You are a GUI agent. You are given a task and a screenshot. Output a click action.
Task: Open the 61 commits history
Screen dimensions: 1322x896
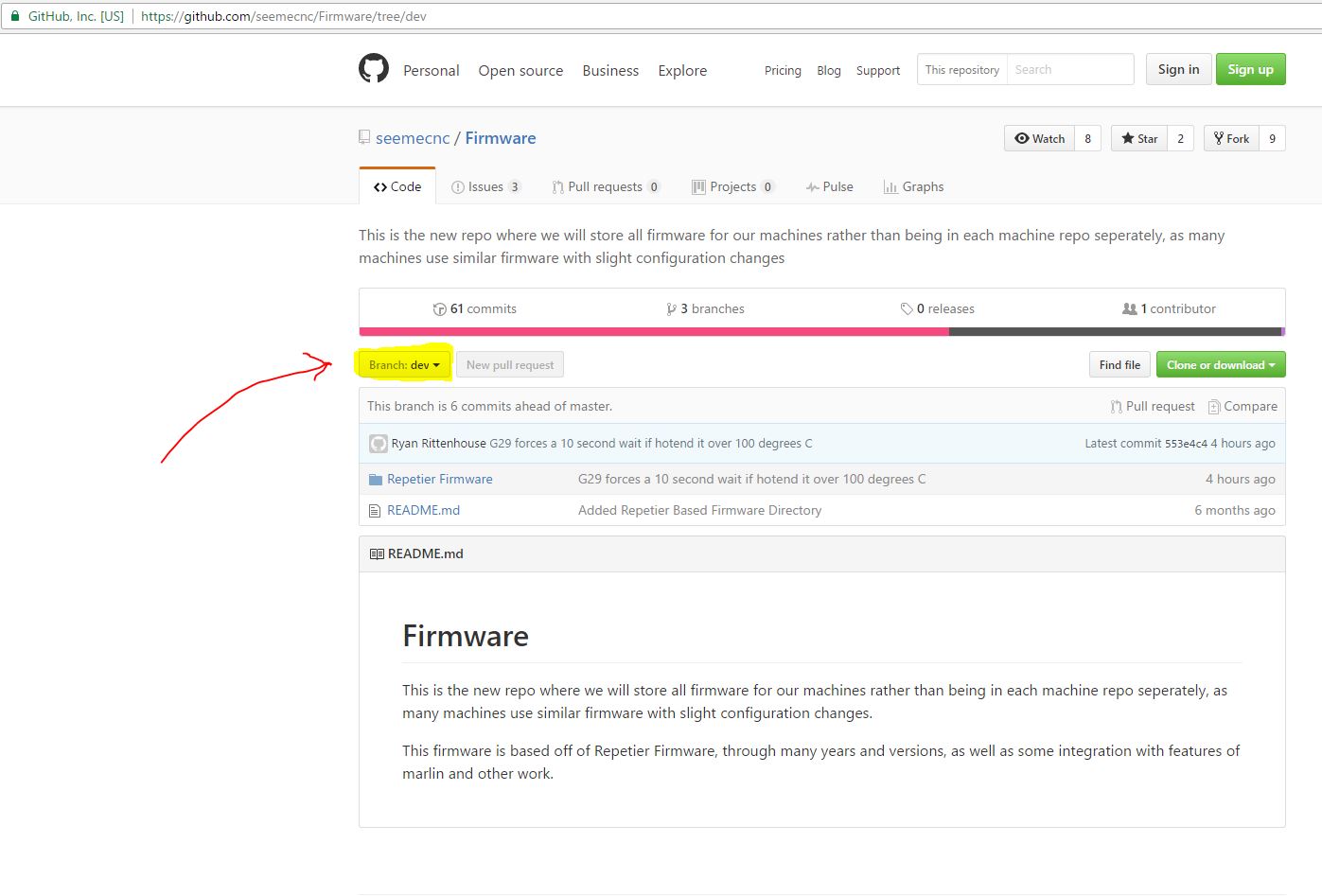(475, 309)
